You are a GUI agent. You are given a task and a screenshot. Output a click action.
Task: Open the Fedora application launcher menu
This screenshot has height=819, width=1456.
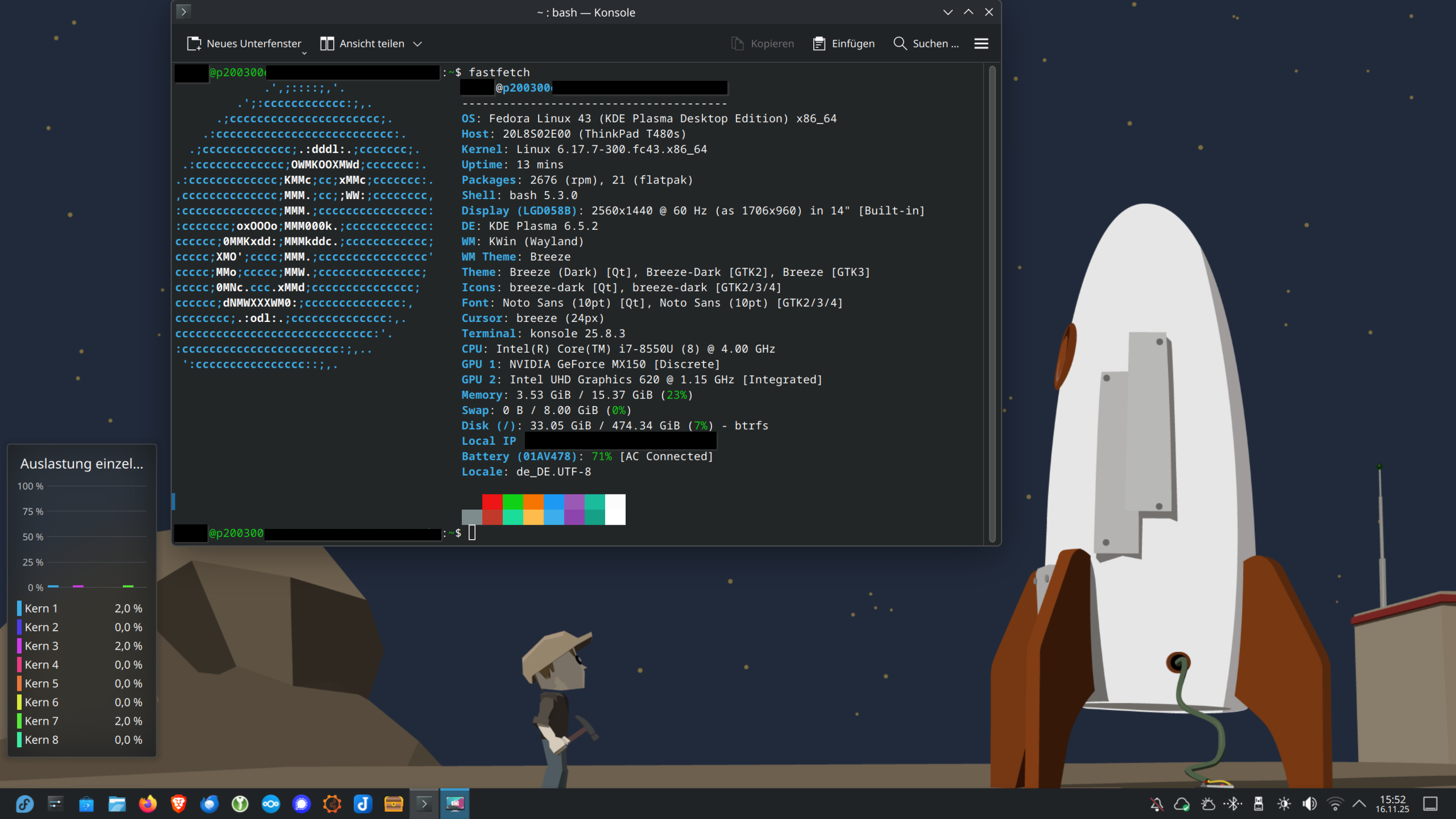24,803
